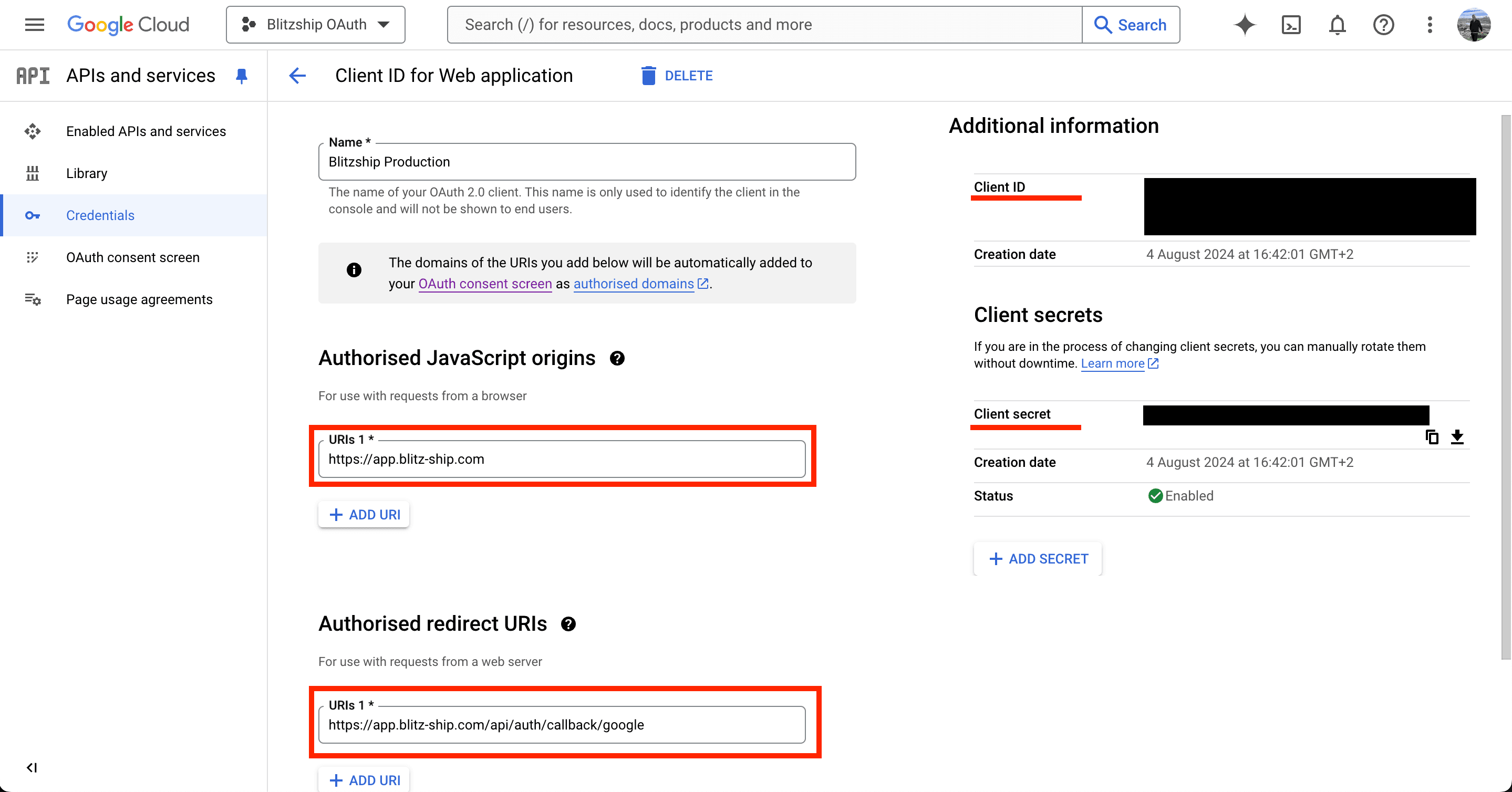Image resolution: width=1512 pixels, height=792 pixels.
Task: Select the Credentials tab in sidebar
Action: (x=99, y=214)
